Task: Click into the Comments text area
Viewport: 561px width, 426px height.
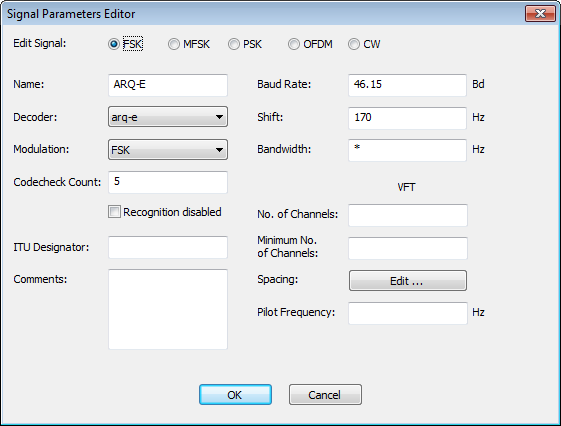Action: pyautogui.click(x=168, y=309)
